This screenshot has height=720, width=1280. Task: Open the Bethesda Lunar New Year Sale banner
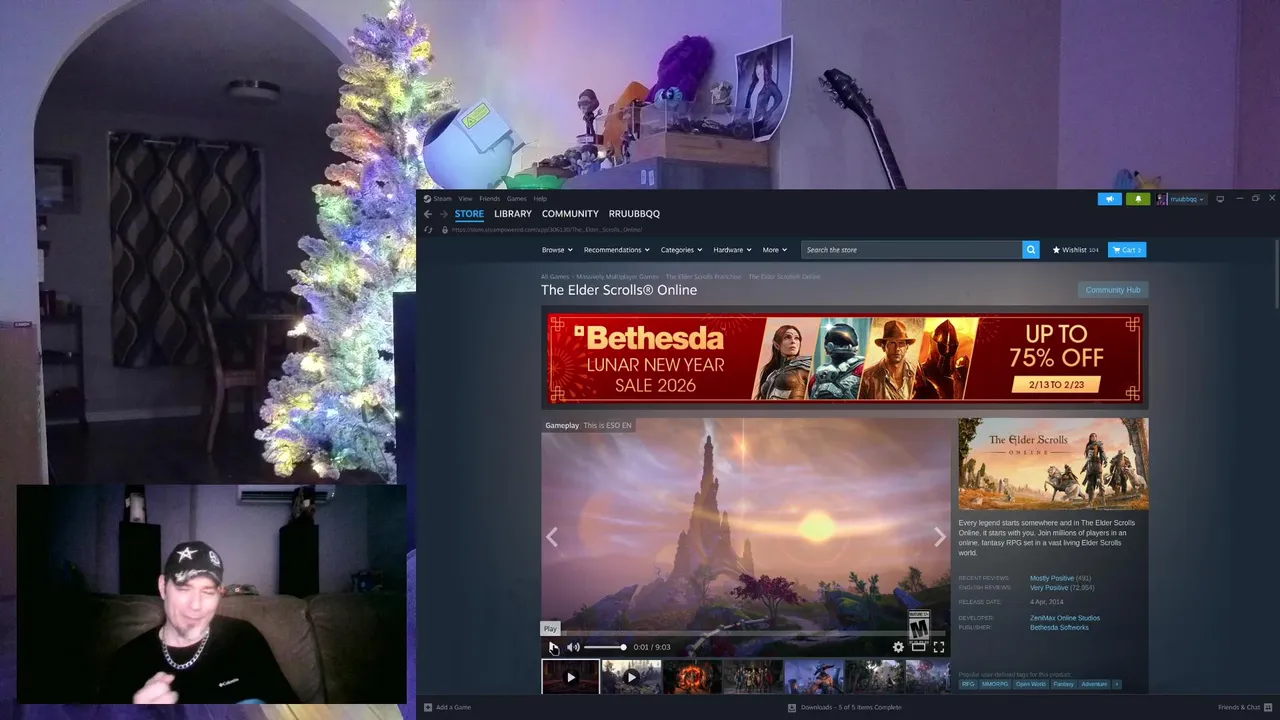coord(845,358)
